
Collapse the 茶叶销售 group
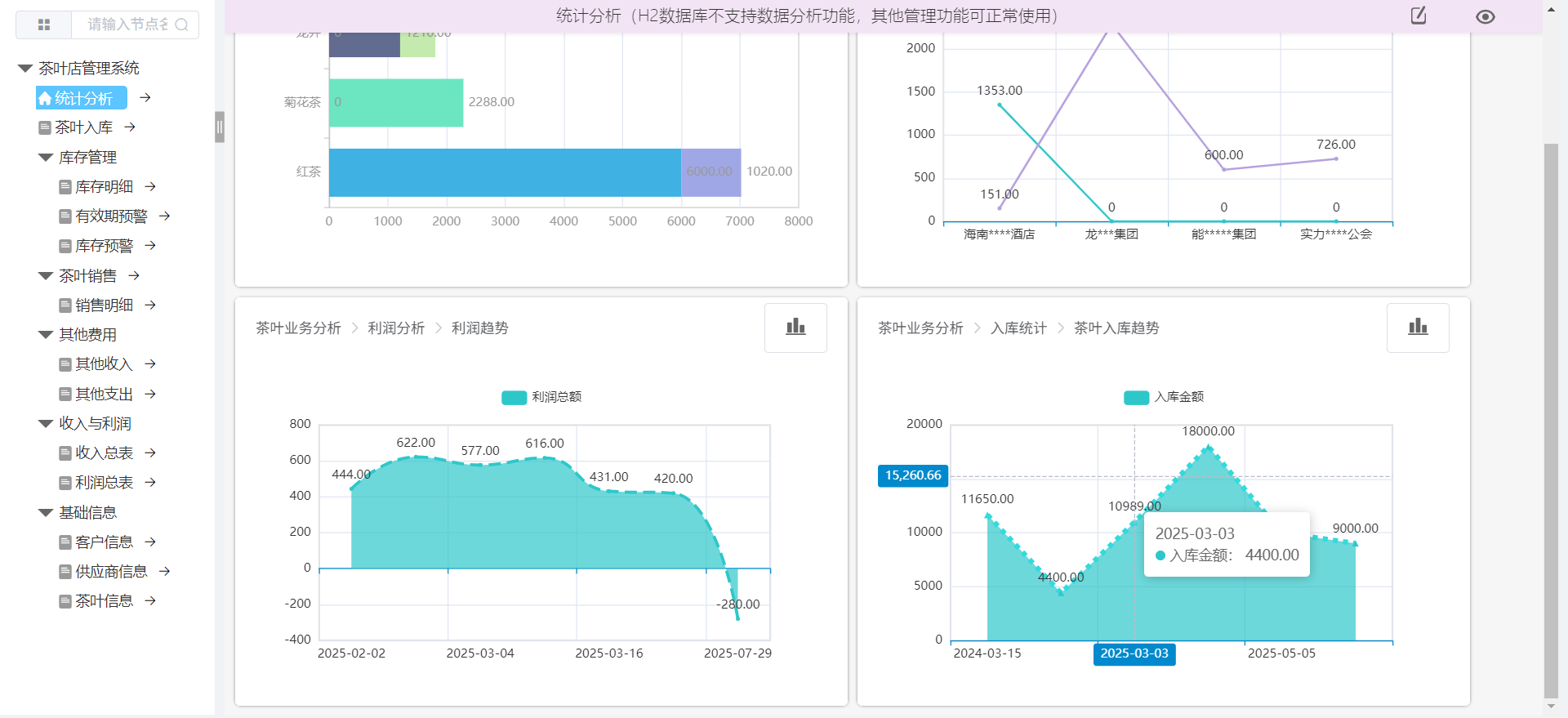point(46,276)
